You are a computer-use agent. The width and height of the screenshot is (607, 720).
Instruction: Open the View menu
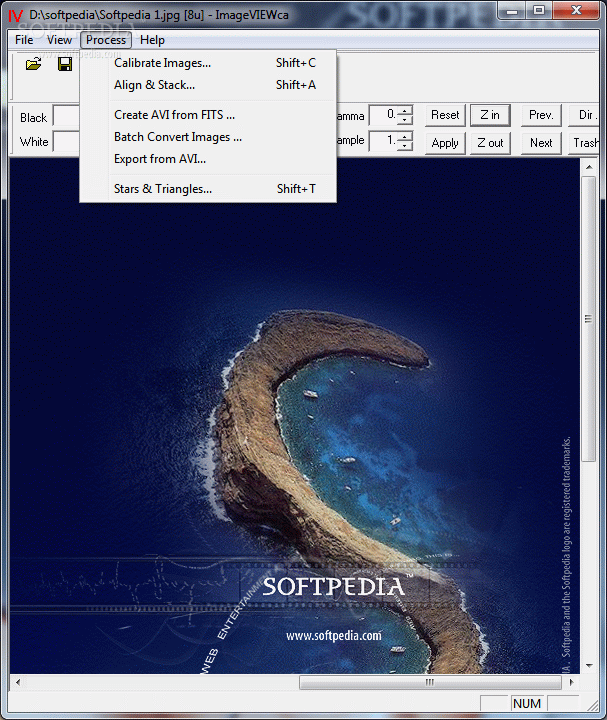coord(59,40)
